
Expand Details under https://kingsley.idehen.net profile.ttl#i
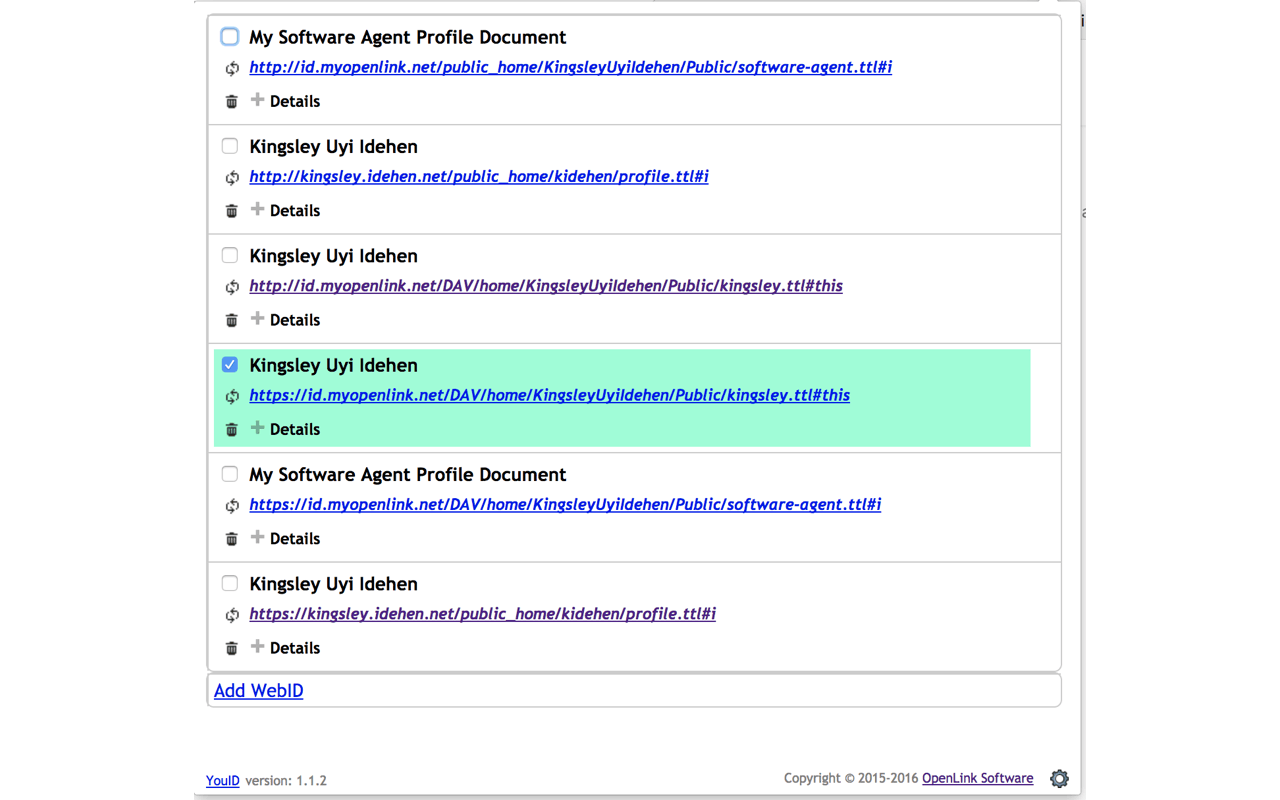tap(285, 648)
